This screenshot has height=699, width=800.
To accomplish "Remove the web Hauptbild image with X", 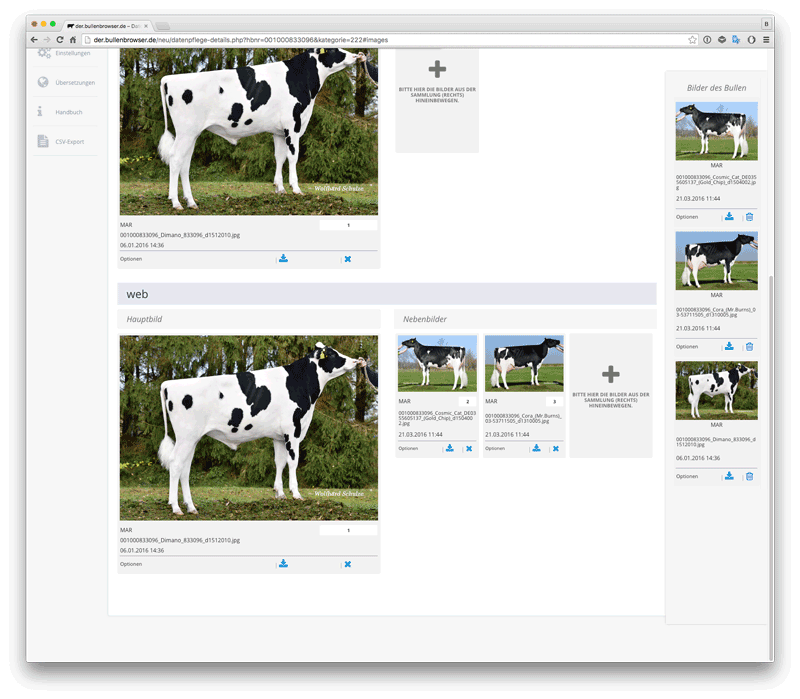I will (x=348, y=564).
